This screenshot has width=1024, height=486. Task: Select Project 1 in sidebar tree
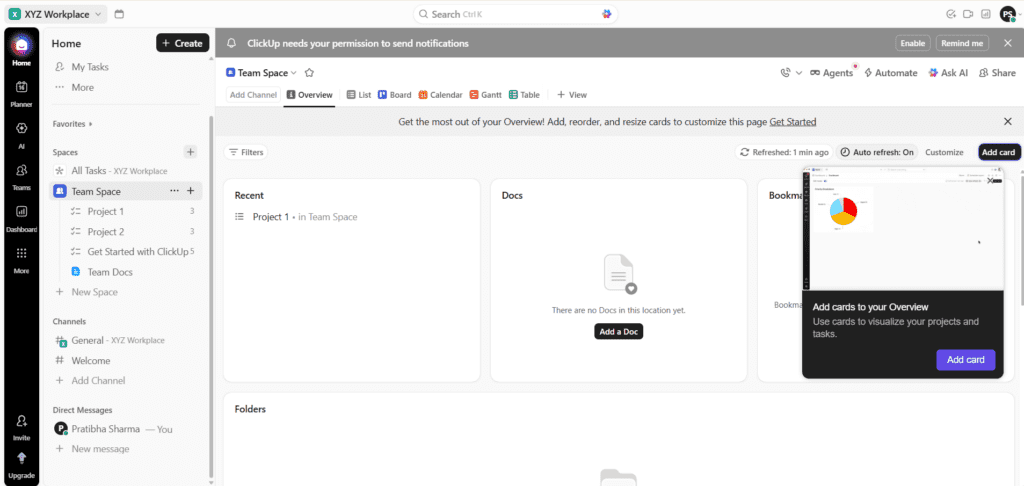point(106,211)
